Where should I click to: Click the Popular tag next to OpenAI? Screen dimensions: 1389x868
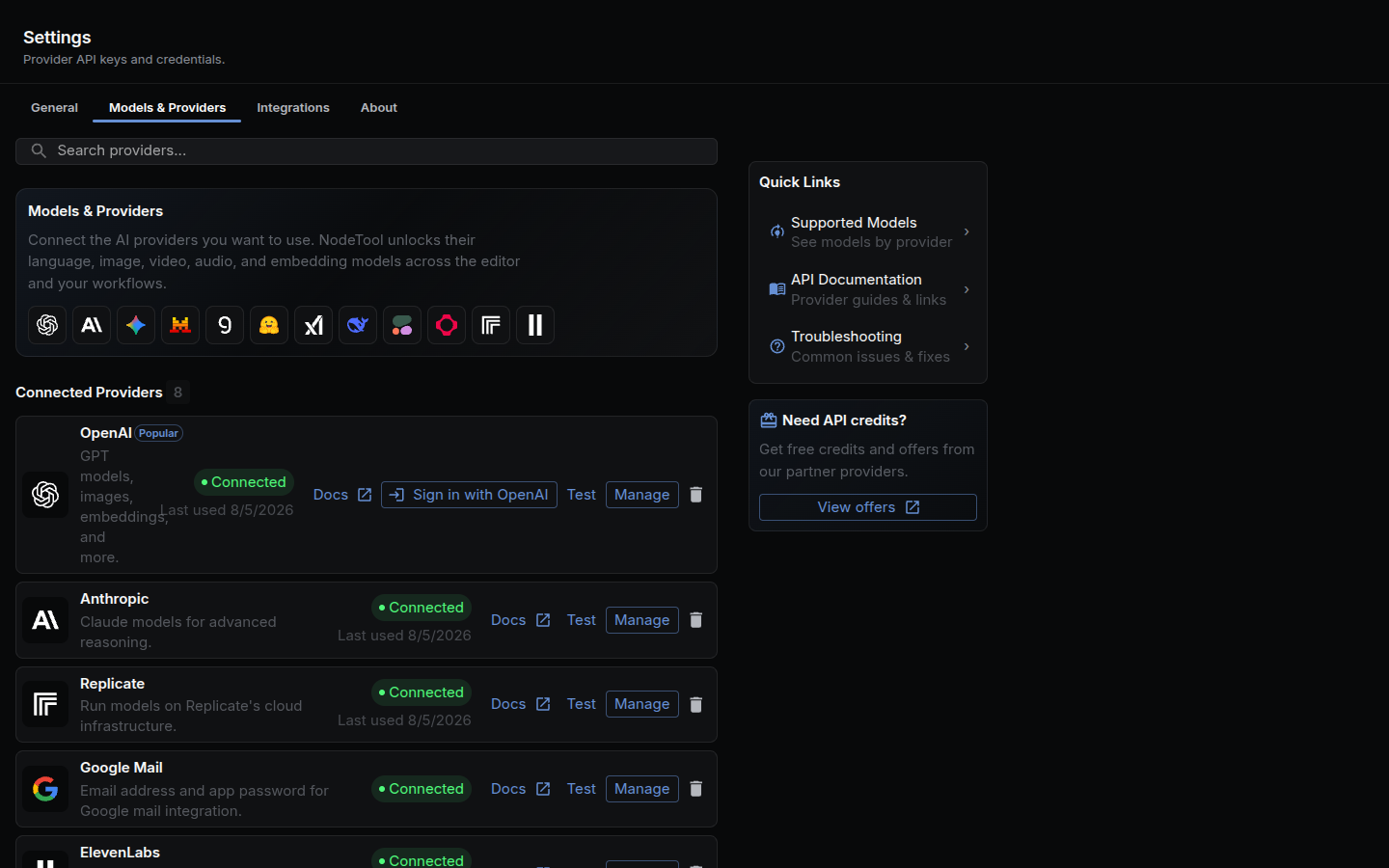point(158,433)
